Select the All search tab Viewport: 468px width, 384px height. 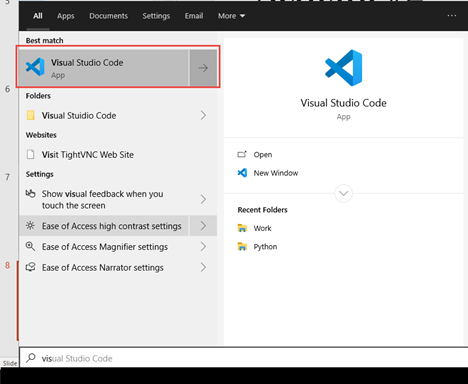pyautogui.click(x=38, y=16)
